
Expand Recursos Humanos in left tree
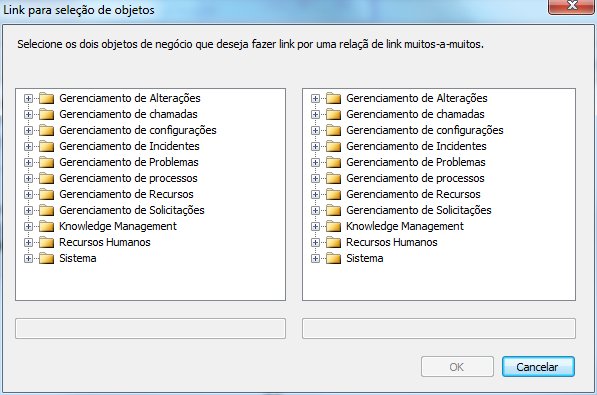(28, 242)
